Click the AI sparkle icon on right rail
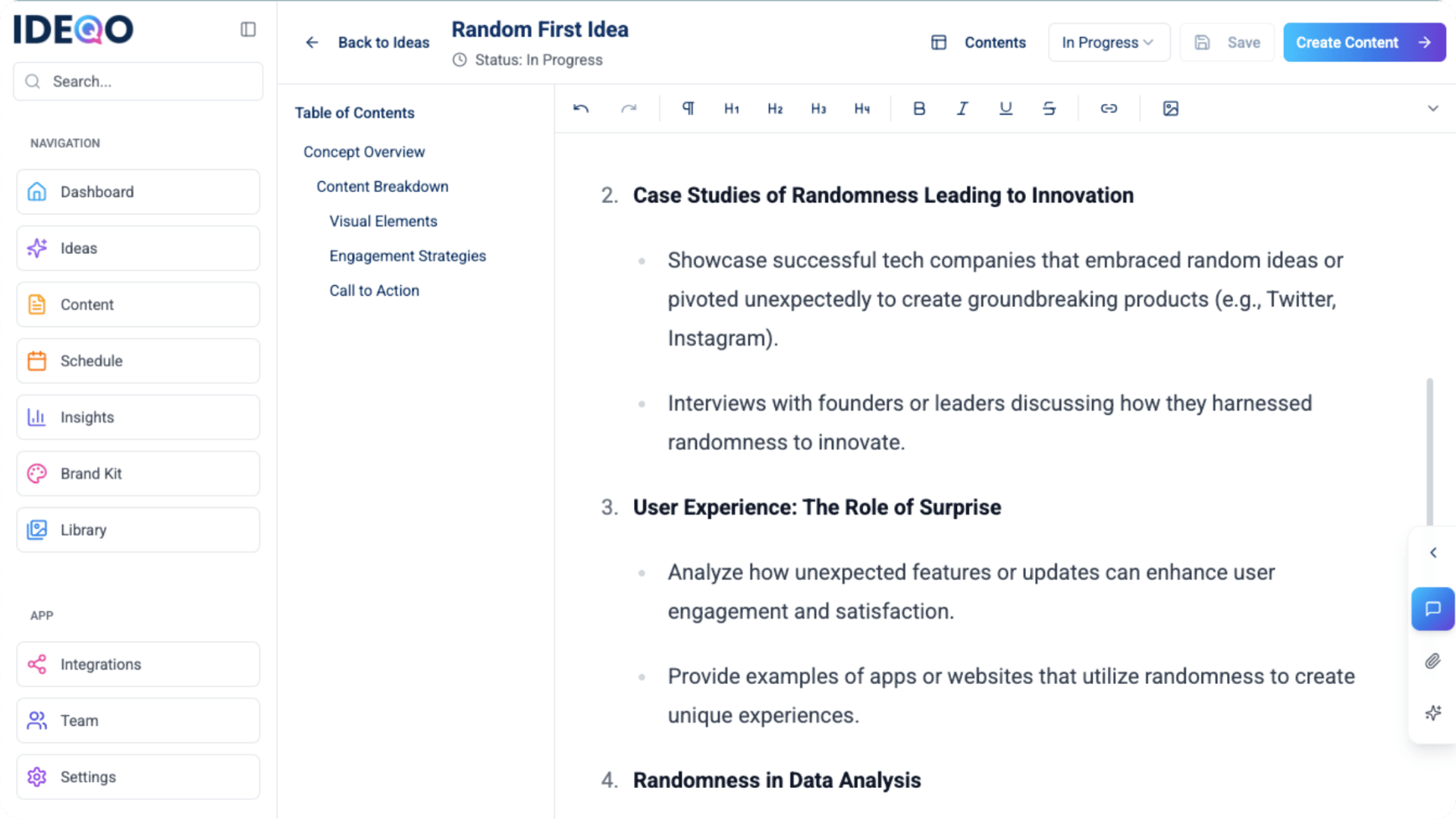Image resolution: width=1456 pixels, height=819 pixels. (1432, 713)
